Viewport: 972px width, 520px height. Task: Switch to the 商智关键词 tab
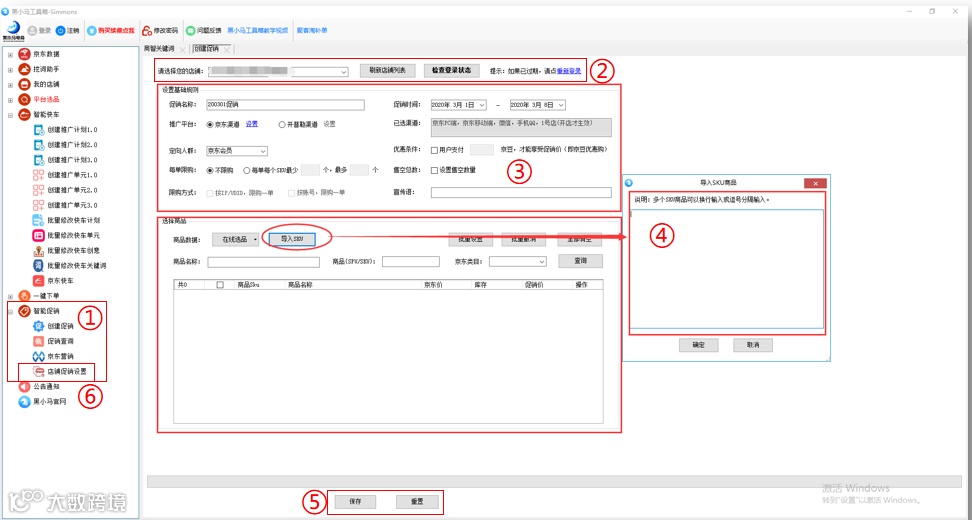159,48
